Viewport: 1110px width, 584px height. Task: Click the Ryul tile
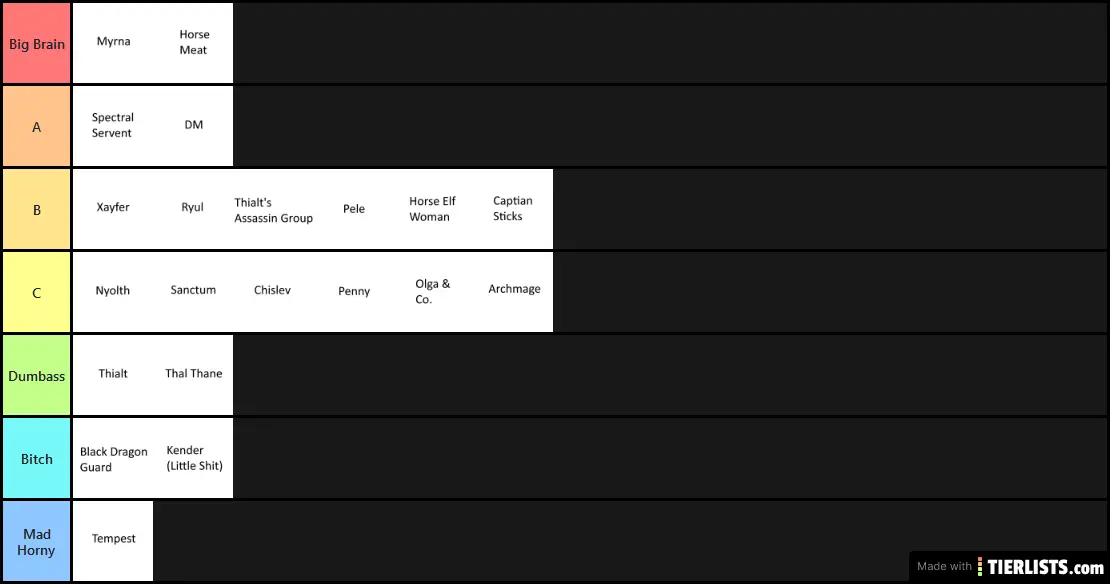(193, 208)
